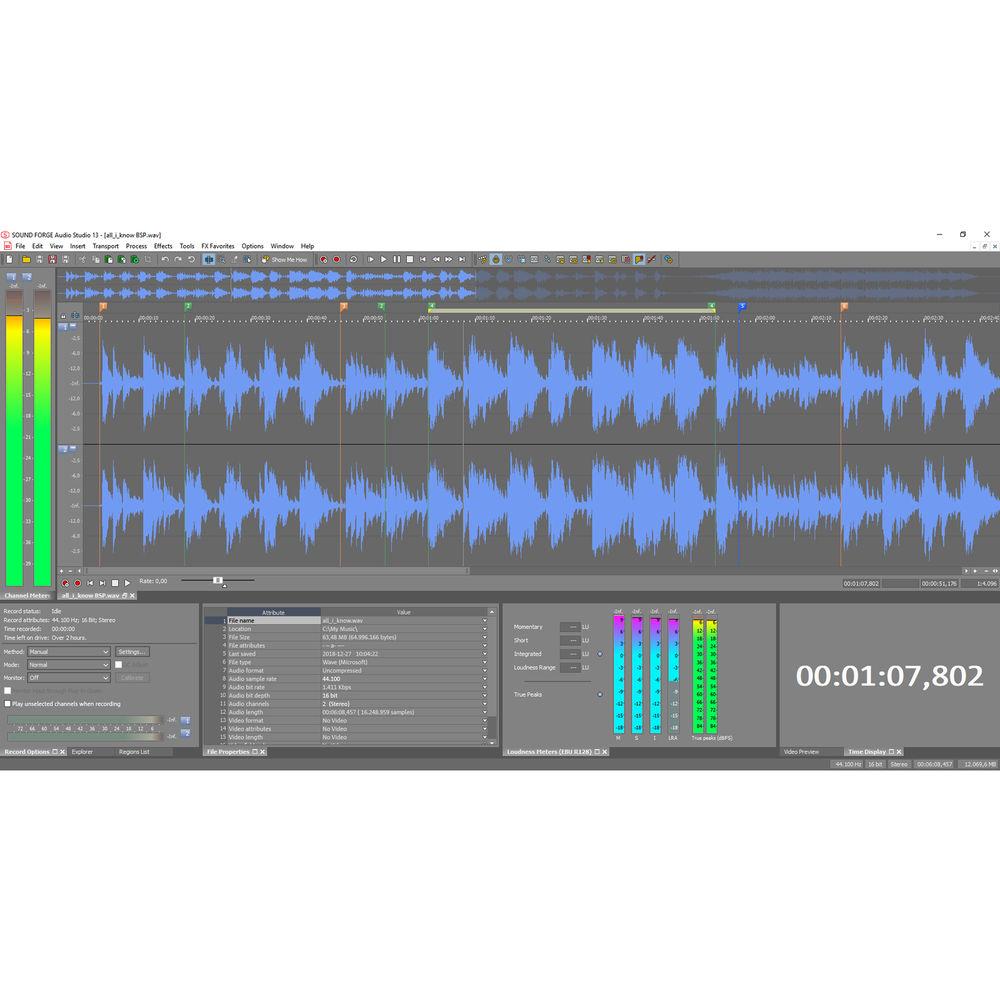Create a new file with the New icon
Screen dimensions: 1000x1000
pos(9,259)
